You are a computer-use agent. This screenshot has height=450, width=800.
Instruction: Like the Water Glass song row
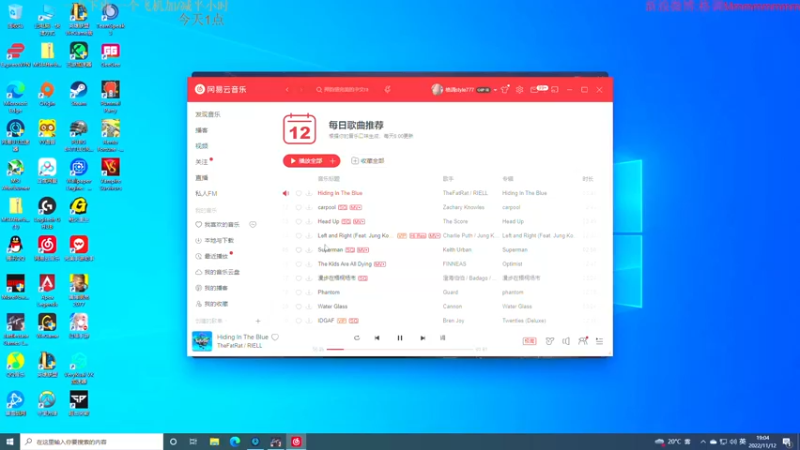tap(299, 307)
